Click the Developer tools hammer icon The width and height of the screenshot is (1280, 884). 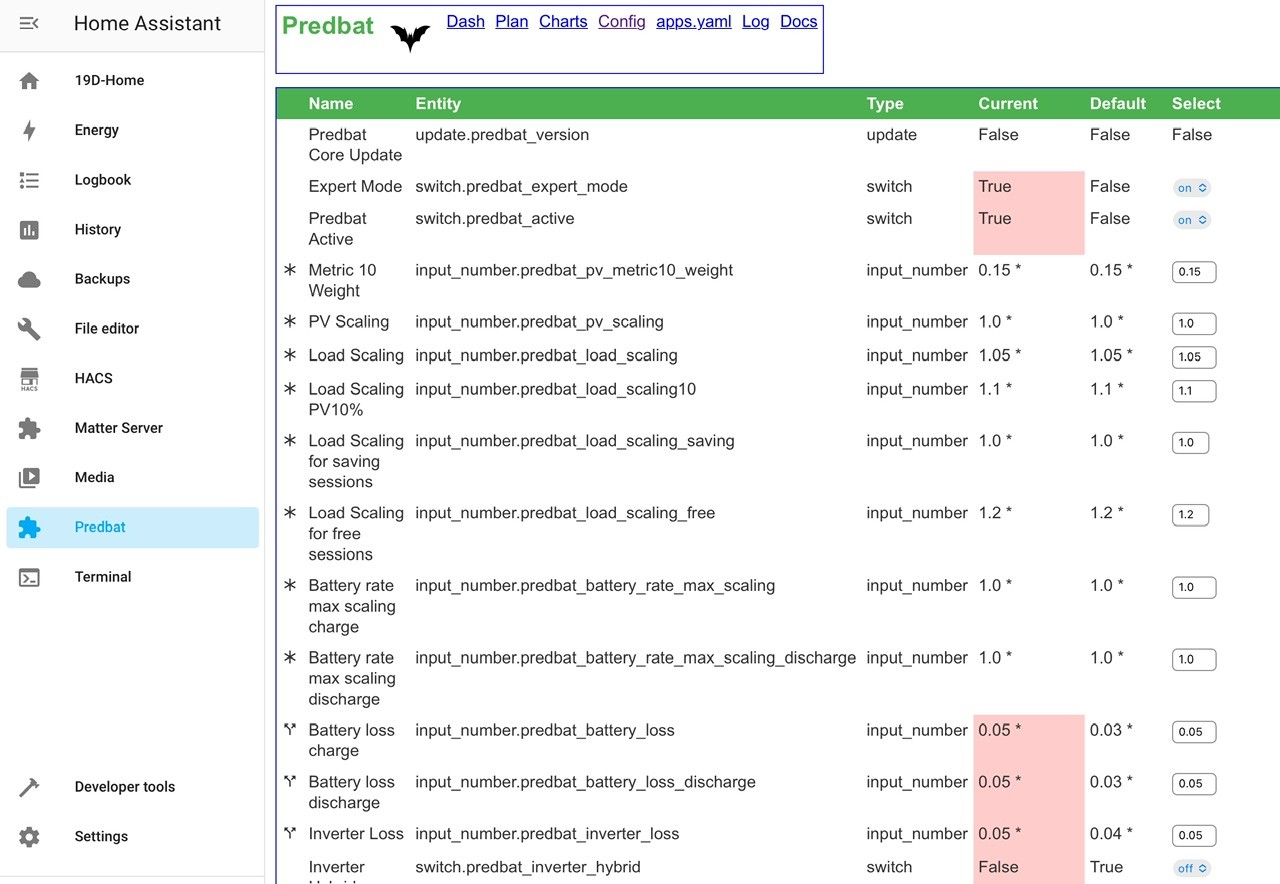[29, 787]
